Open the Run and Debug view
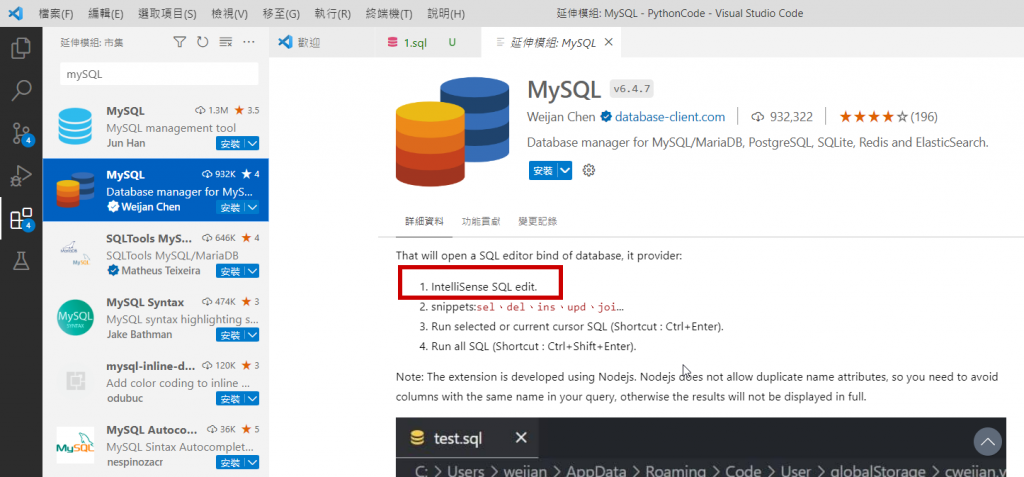The width and height of the screenshot is (1024, 477). tap(21, 175)
